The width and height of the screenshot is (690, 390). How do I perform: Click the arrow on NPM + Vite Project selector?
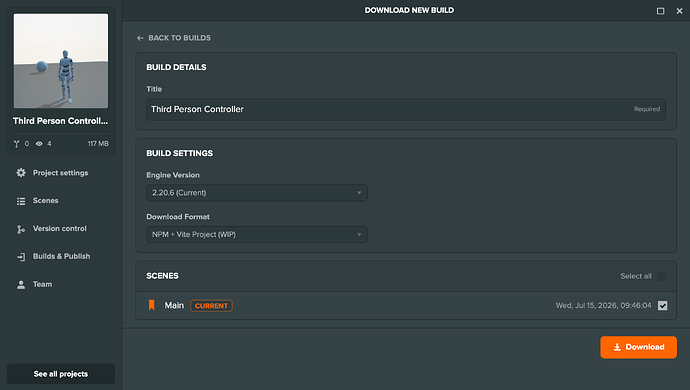[x=359, y=235]
